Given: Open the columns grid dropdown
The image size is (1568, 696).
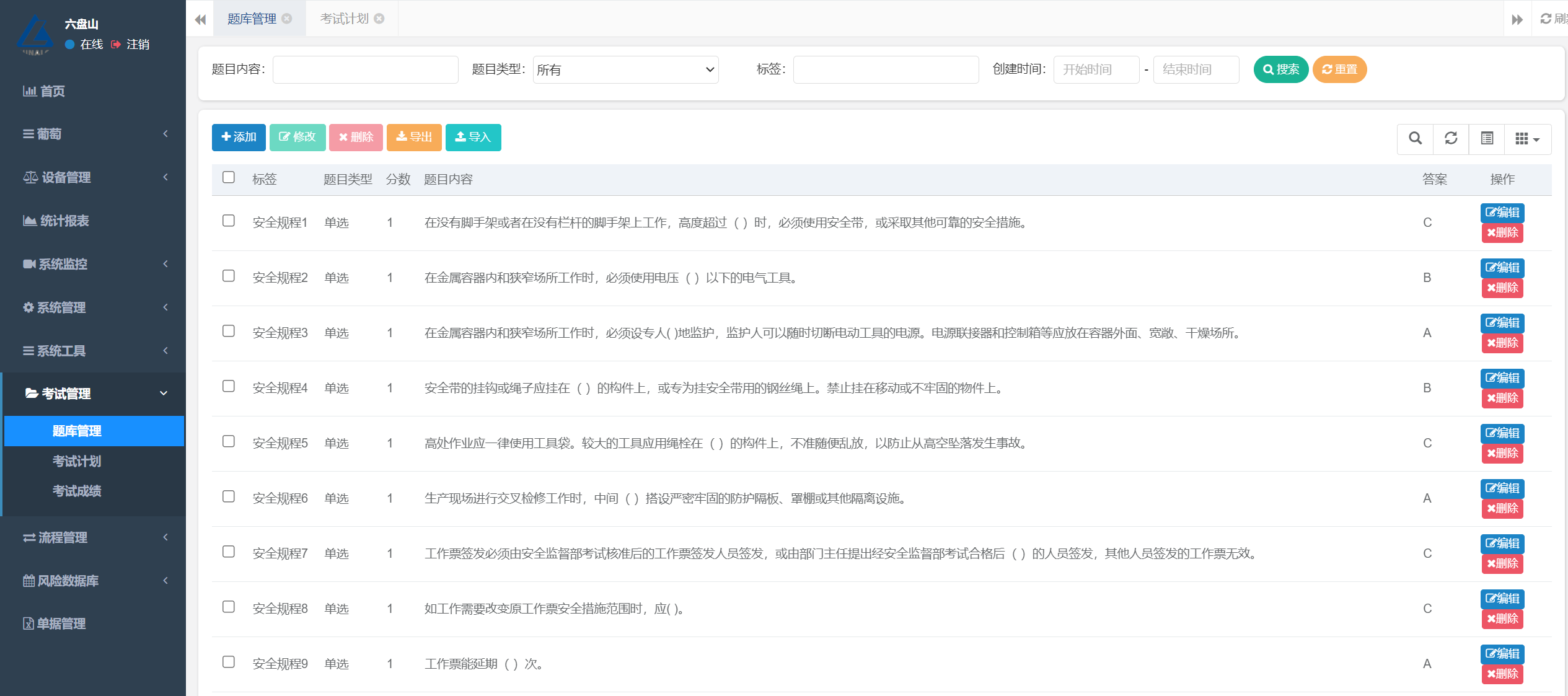Looking at the screenshot, I should click(x=1528, y=138).
